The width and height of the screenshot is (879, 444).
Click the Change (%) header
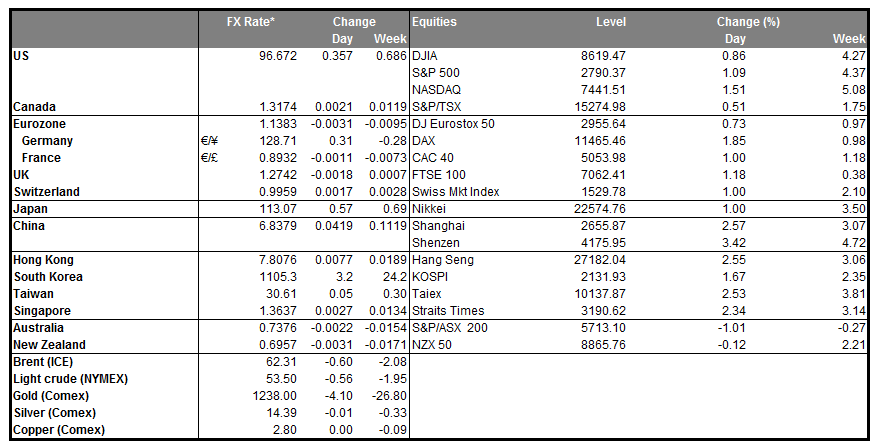click(x=748, y=22)
